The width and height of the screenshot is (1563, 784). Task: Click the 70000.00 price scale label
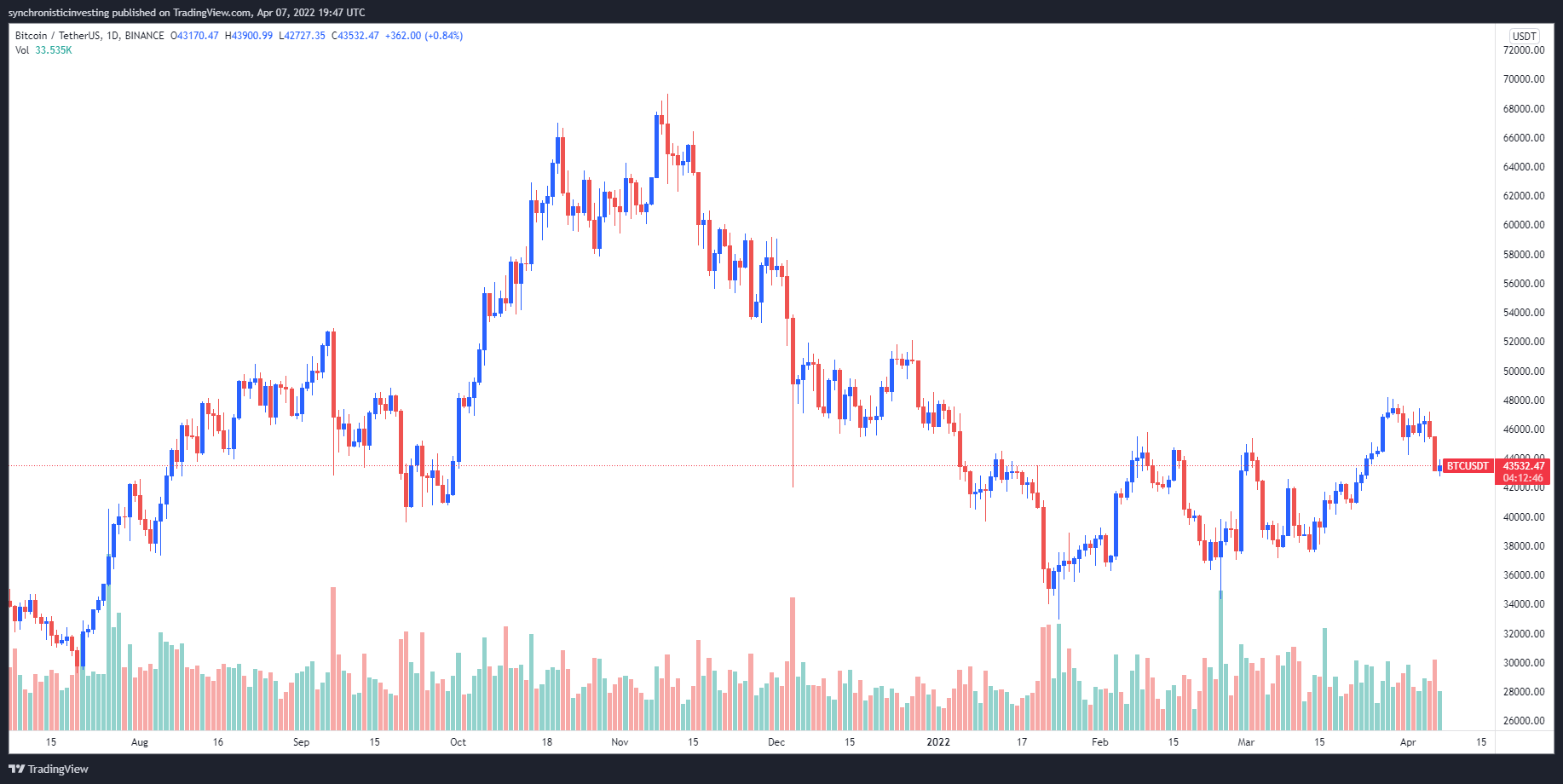pos(1524,79)
